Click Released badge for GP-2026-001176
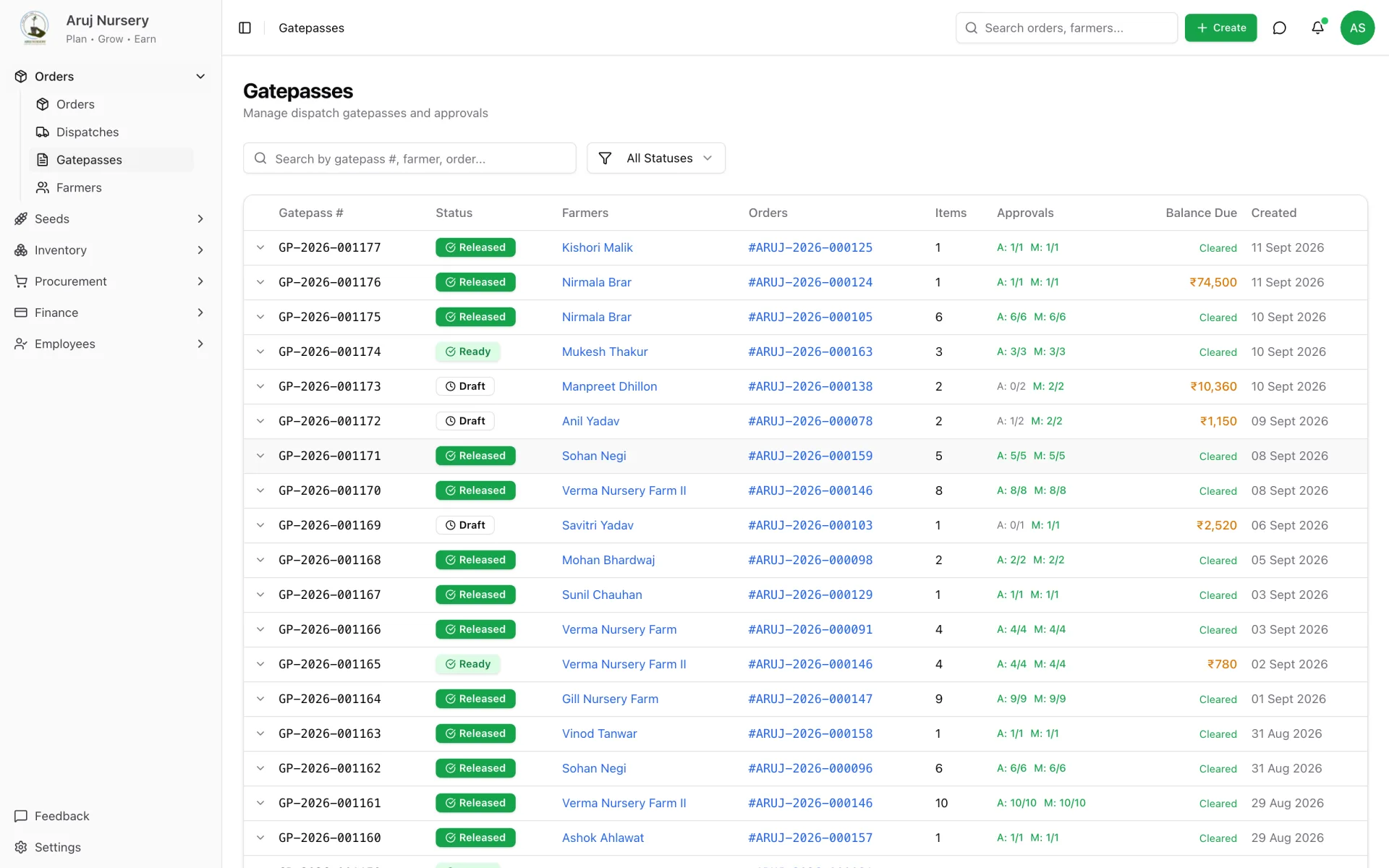1389x868 pixels. 475,282
